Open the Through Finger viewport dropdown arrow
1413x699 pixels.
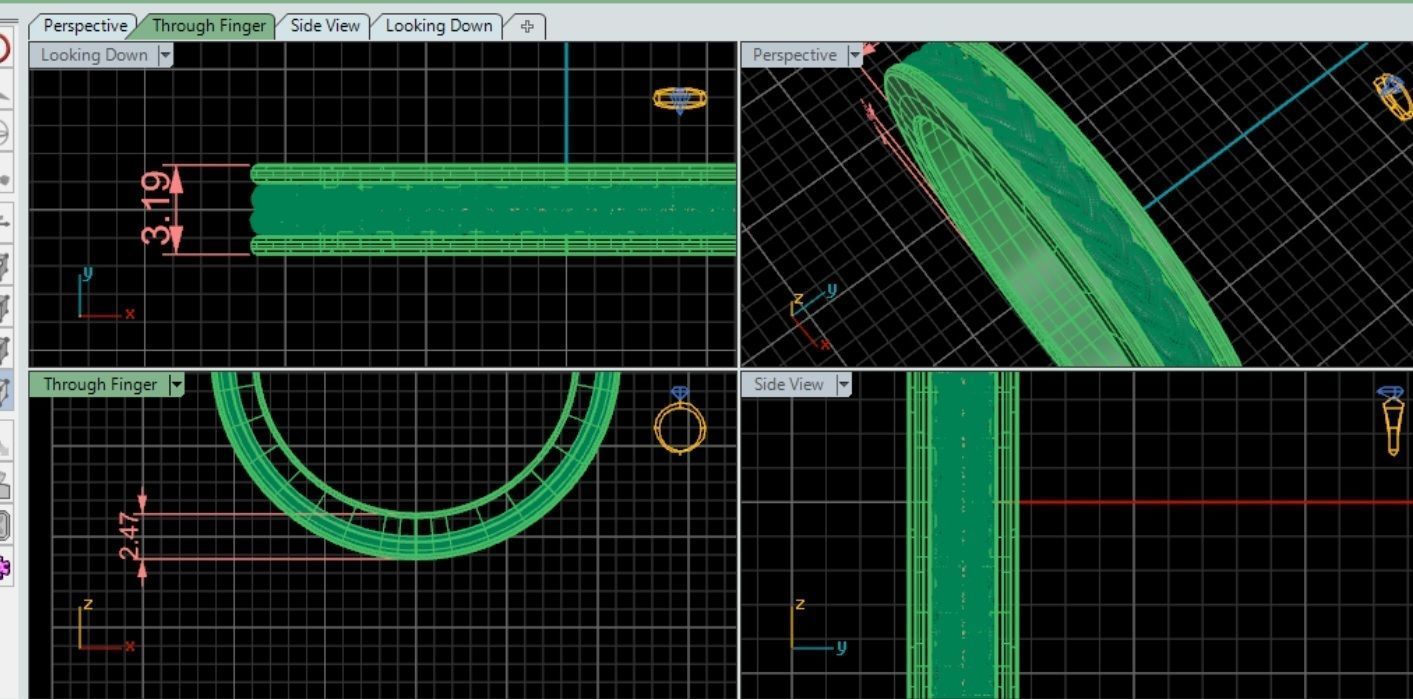point(176,385)
